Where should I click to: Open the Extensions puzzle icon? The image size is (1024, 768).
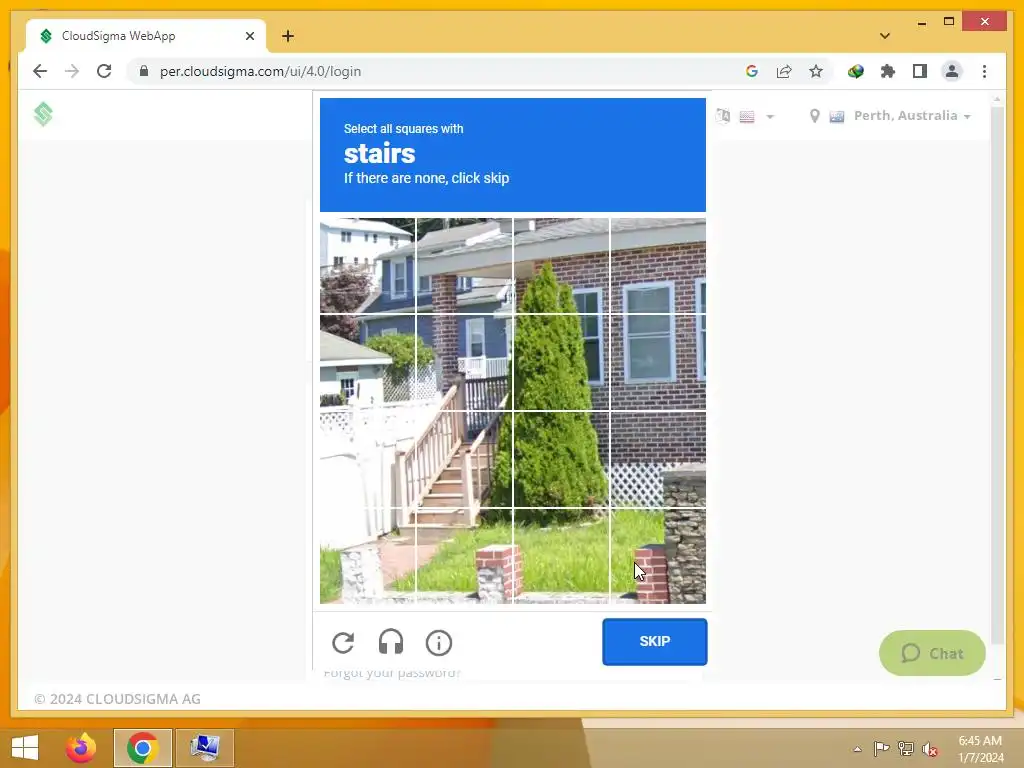pyautogui.click(x=888, y=71)
